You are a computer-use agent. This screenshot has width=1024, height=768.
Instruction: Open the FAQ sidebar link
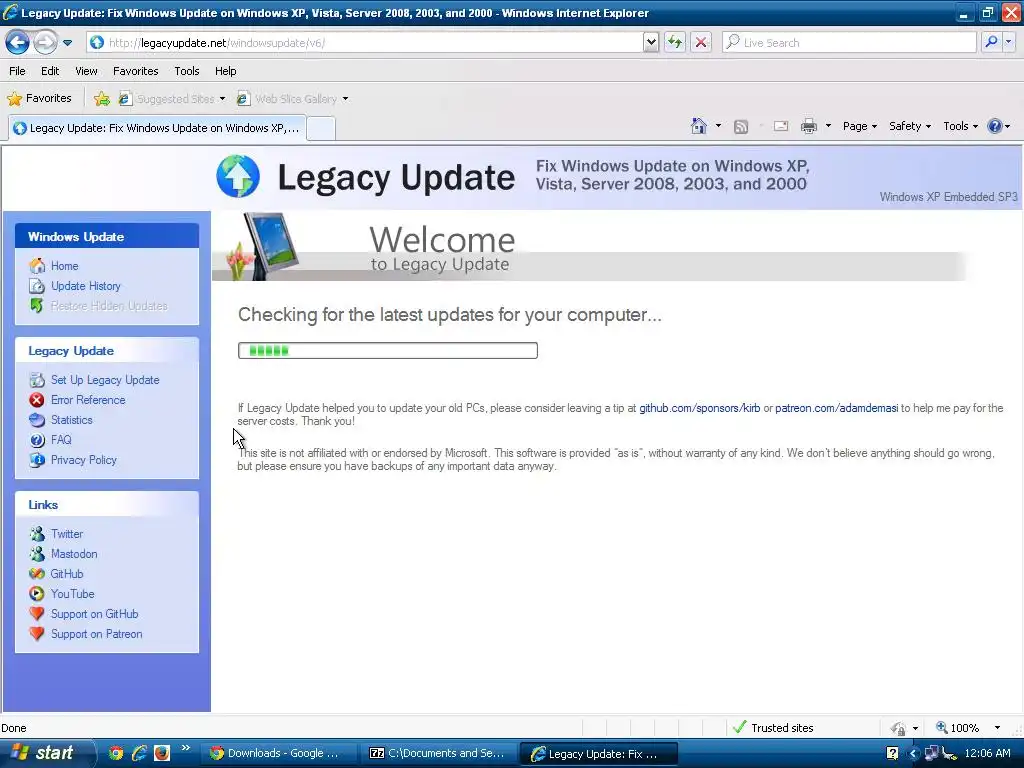point(61,440)
